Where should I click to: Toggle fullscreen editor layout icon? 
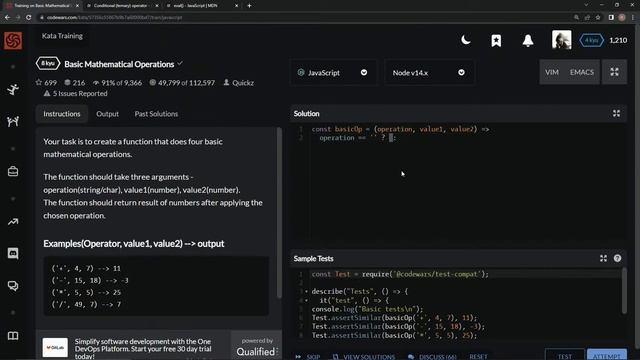click(614, 72)
